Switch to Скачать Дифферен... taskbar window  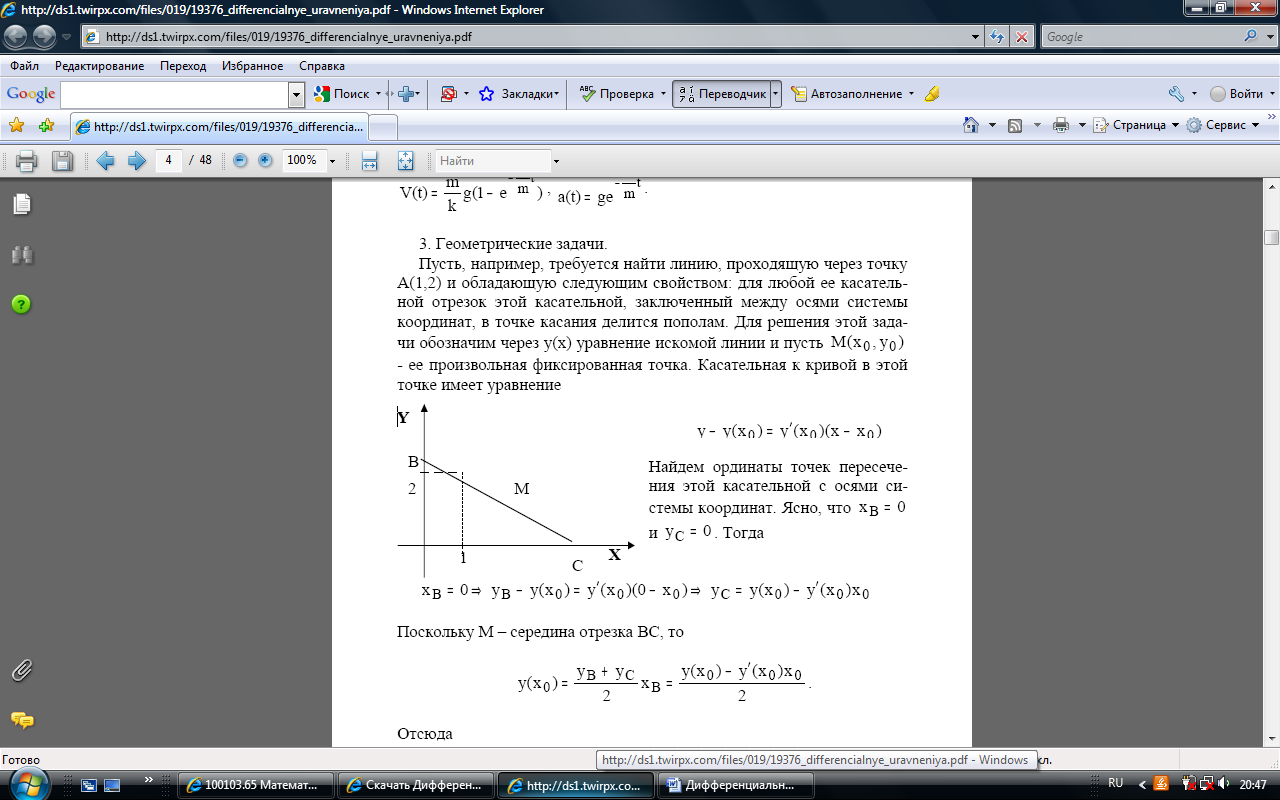coord(417,785)
